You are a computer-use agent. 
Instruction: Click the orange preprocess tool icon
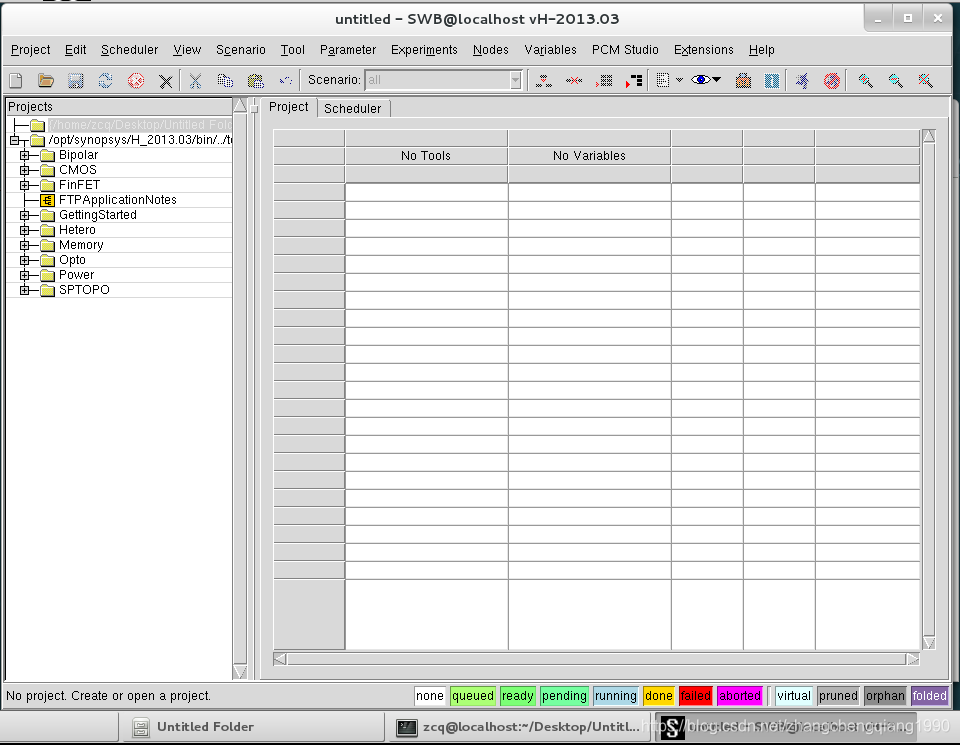point(743,80)
